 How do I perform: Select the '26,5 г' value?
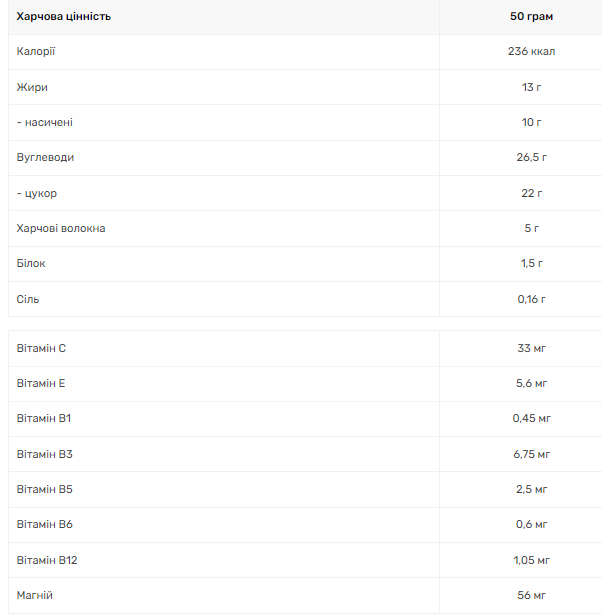point(531,157)
